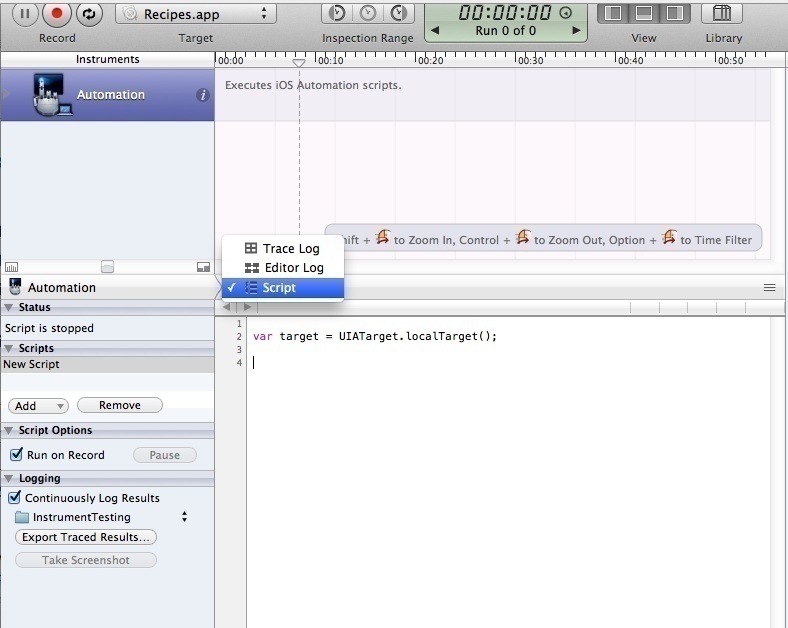Set inspection range start button
The width and height of the screenshot is (788, 628).
(x=336, y=14)
